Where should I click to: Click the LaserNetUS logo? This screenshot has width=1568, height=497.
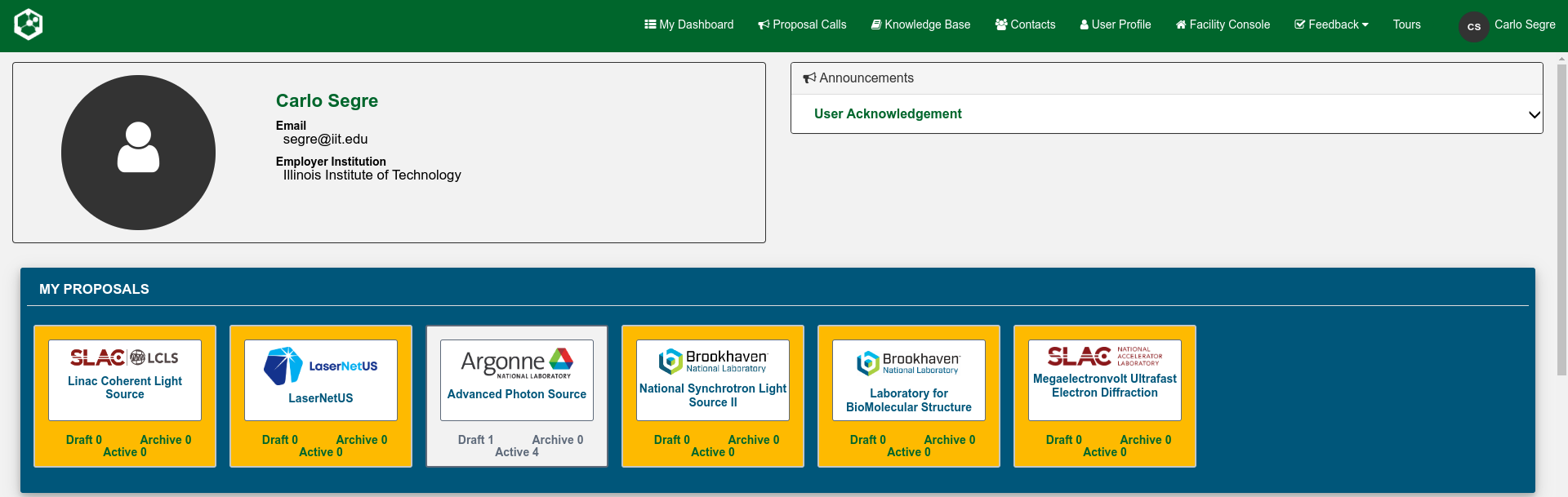320,366
